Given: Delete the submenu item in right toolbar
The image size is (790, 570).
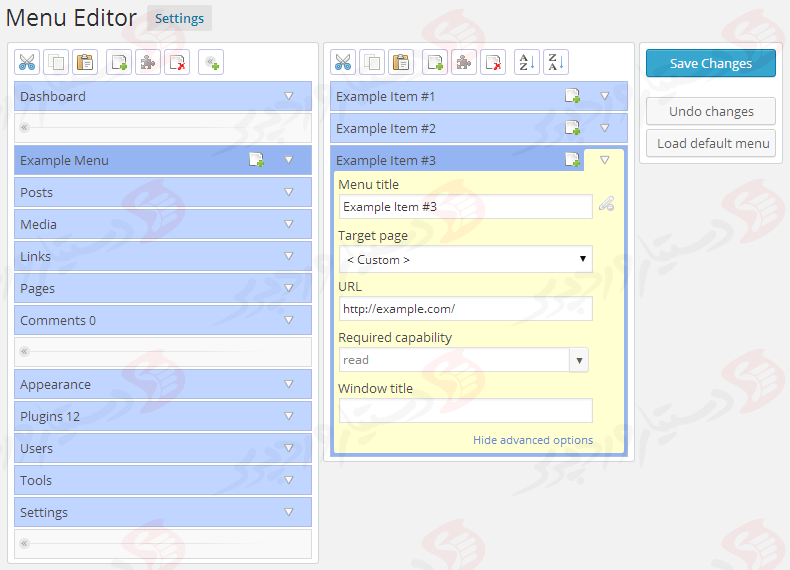Looking at the screenshot, I should pos(493,62).
